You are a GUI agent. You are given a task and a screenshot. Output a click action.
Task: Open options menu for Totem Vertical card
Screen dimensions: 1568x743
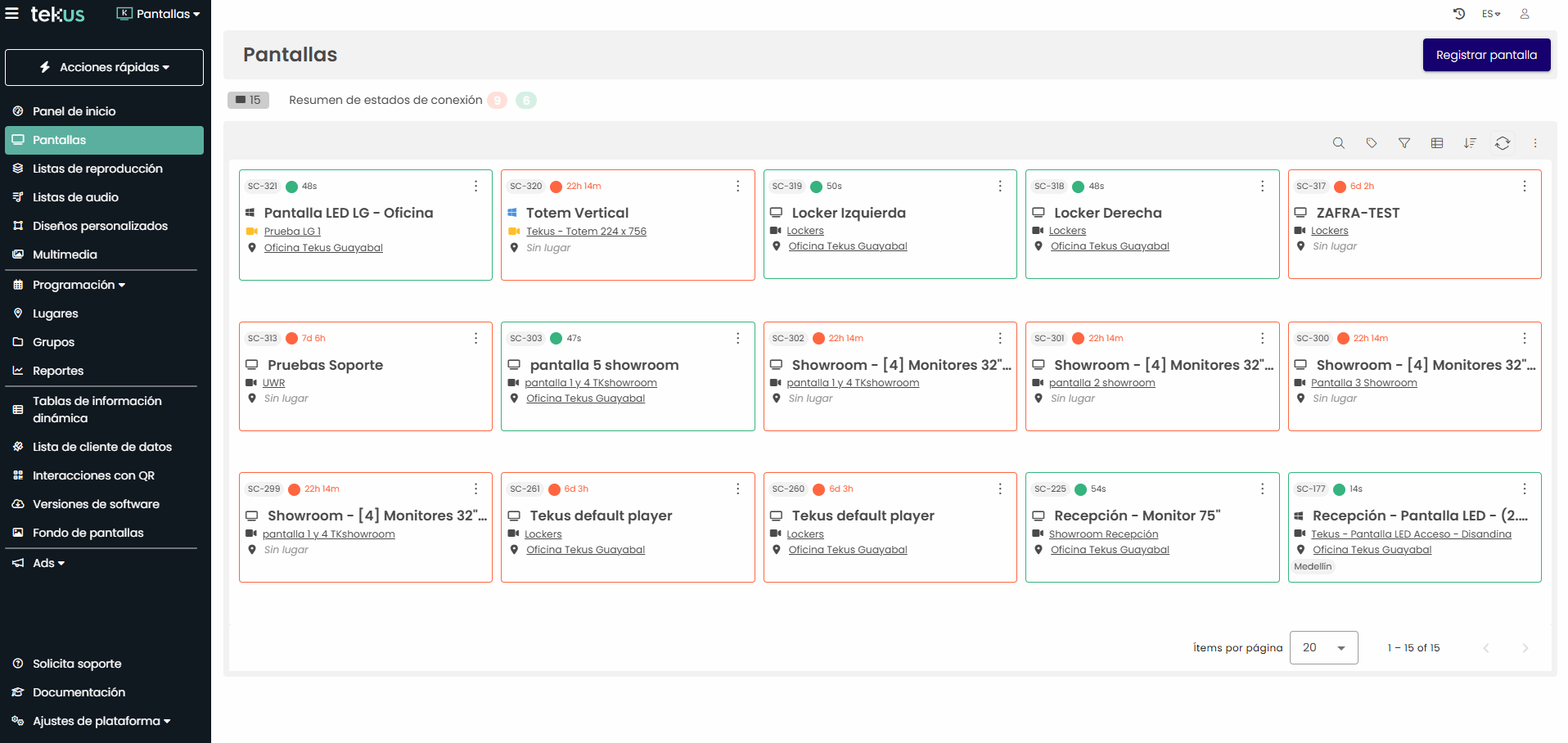point(737,187)
